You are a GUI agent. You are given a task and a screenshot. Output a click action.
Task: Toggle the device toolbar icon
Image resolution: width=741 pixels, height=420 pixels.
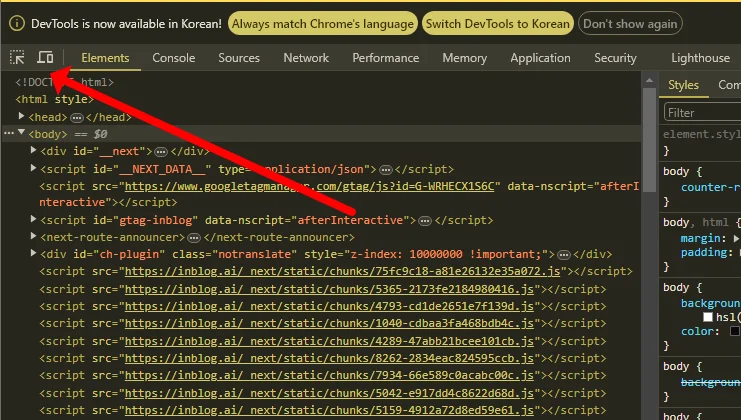(x=45, y=58)
